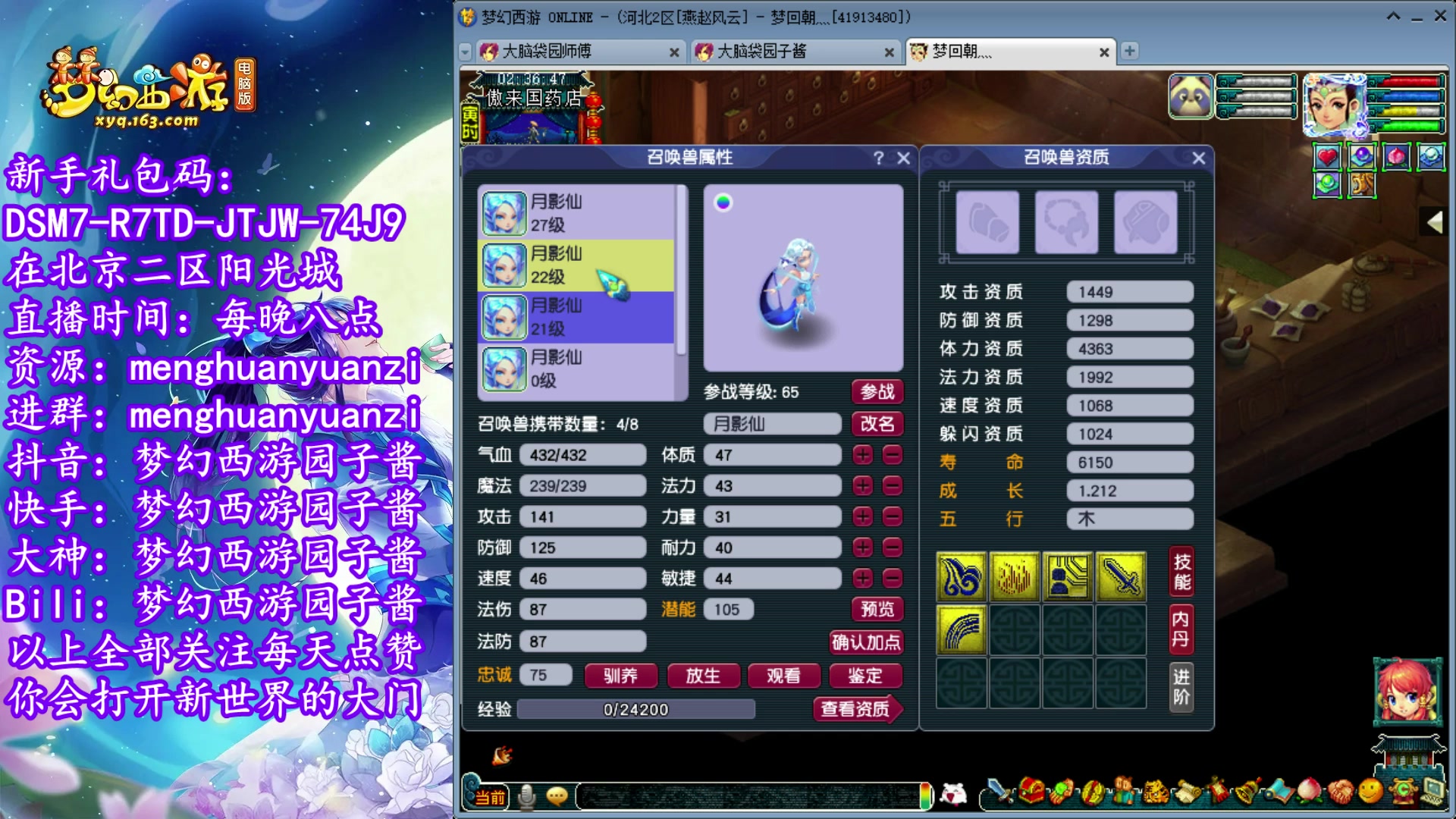Click the player character portrait
Viewport: 1456px width, 819px height.
click(x=1335, y=105)
